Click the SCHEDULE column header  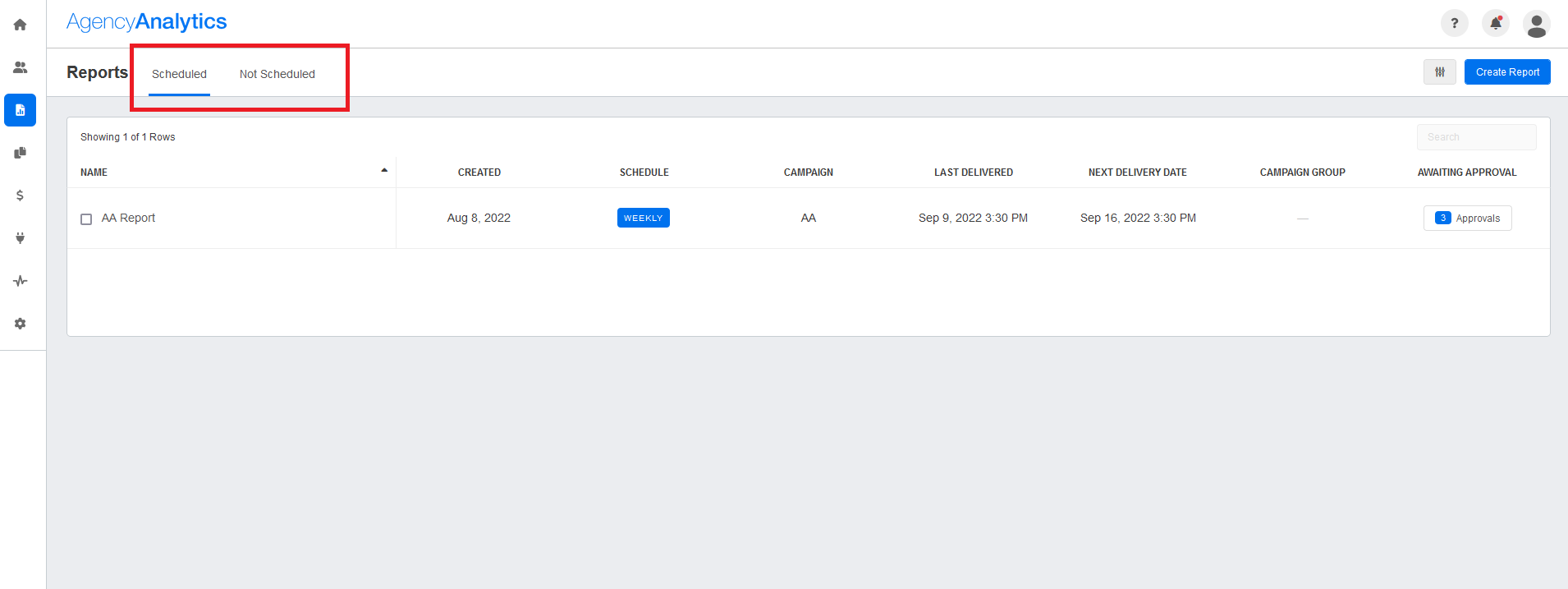point(644,173)
